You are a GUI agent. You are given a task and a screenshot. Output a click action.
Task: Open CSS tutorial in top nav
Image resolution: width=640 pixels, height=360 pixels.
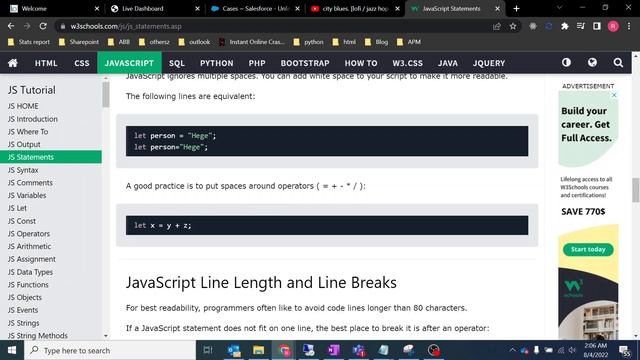click(82, 63)
